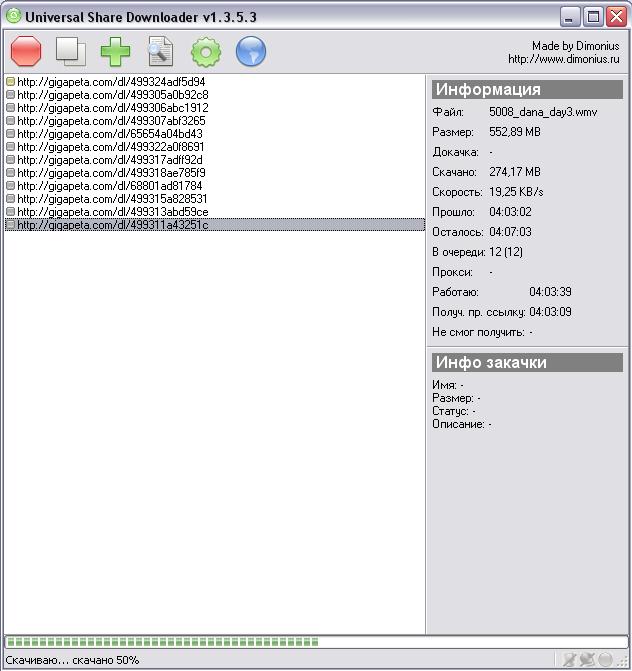632x671 pixels.
Task: Click the grey circle icon in status bar
Action: [605, 659]
